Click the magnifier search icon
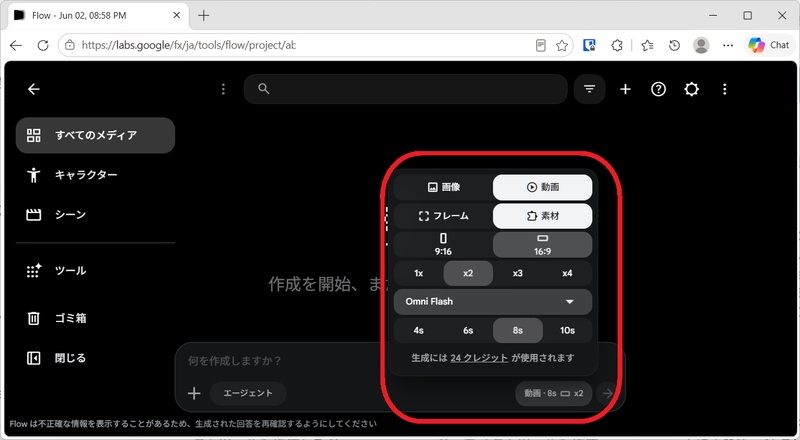The image size is (800, 440). coord(263,89)
